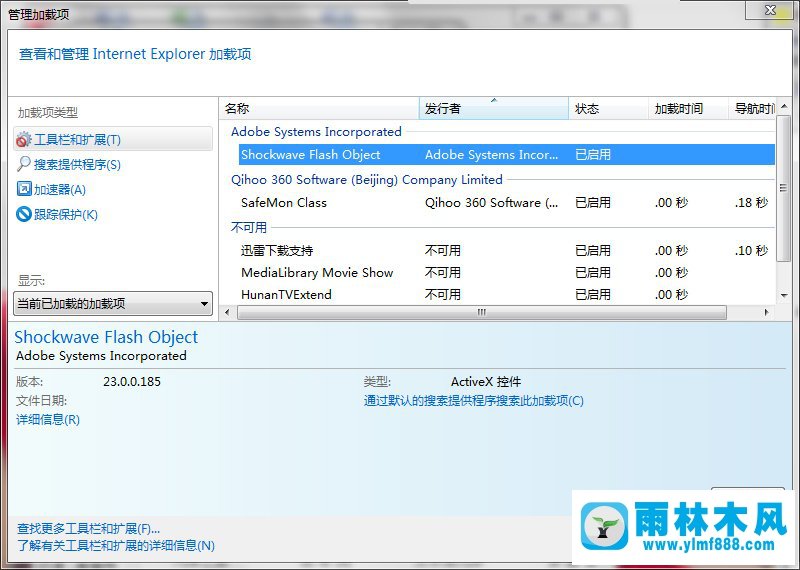Click the vertical scrollbar thumb
This screenshot has height=570, width=800.
click(783, 188)
